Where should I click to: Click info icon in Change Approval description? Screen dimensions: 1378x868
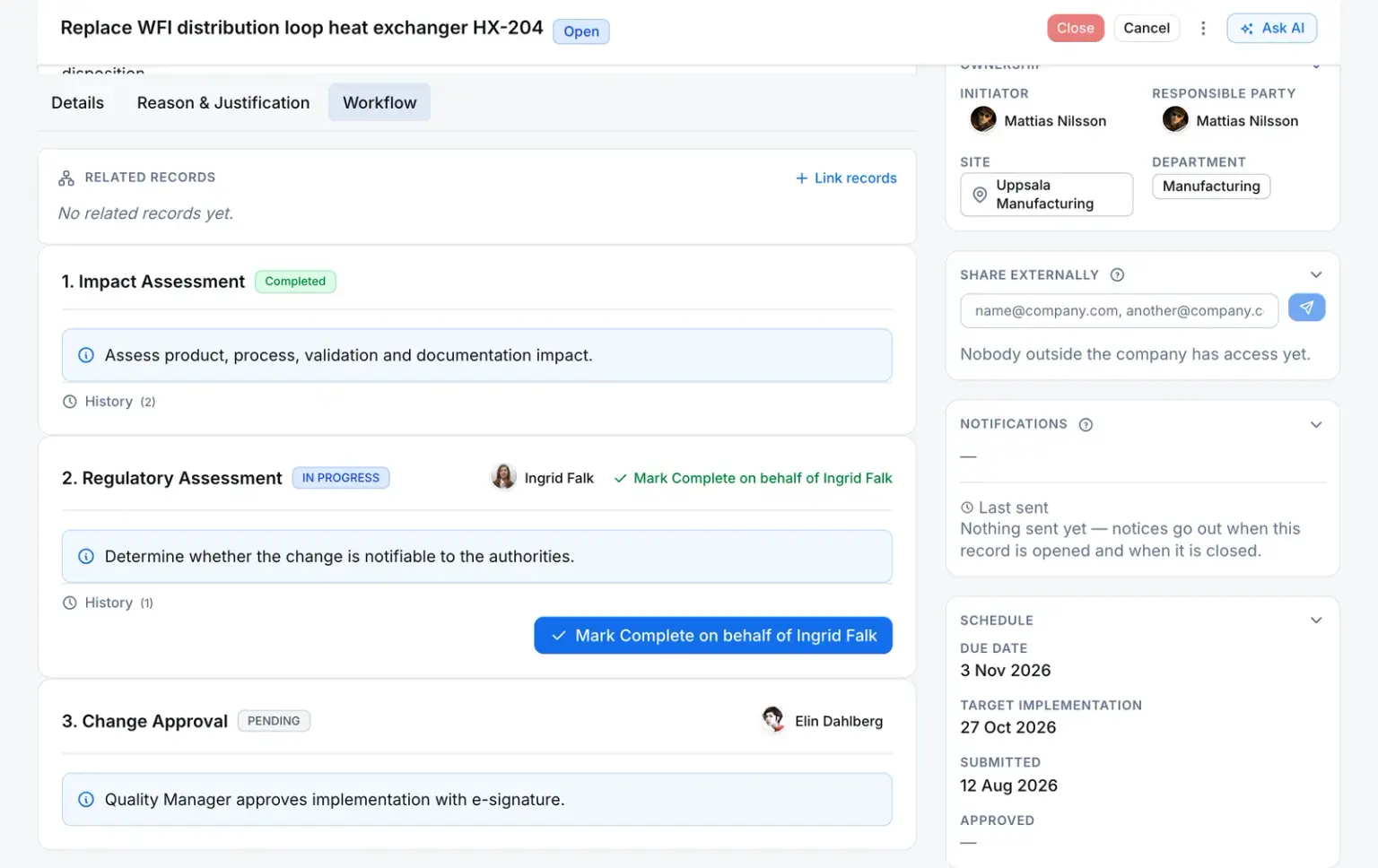click(86, 799)
